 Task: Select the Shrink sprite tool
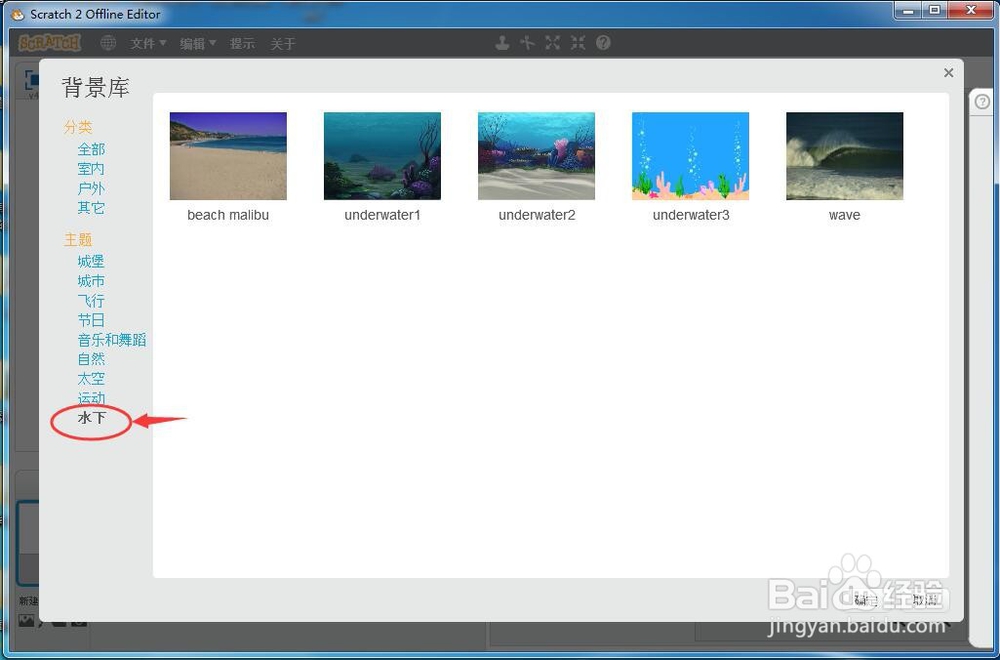pos(578,43)
